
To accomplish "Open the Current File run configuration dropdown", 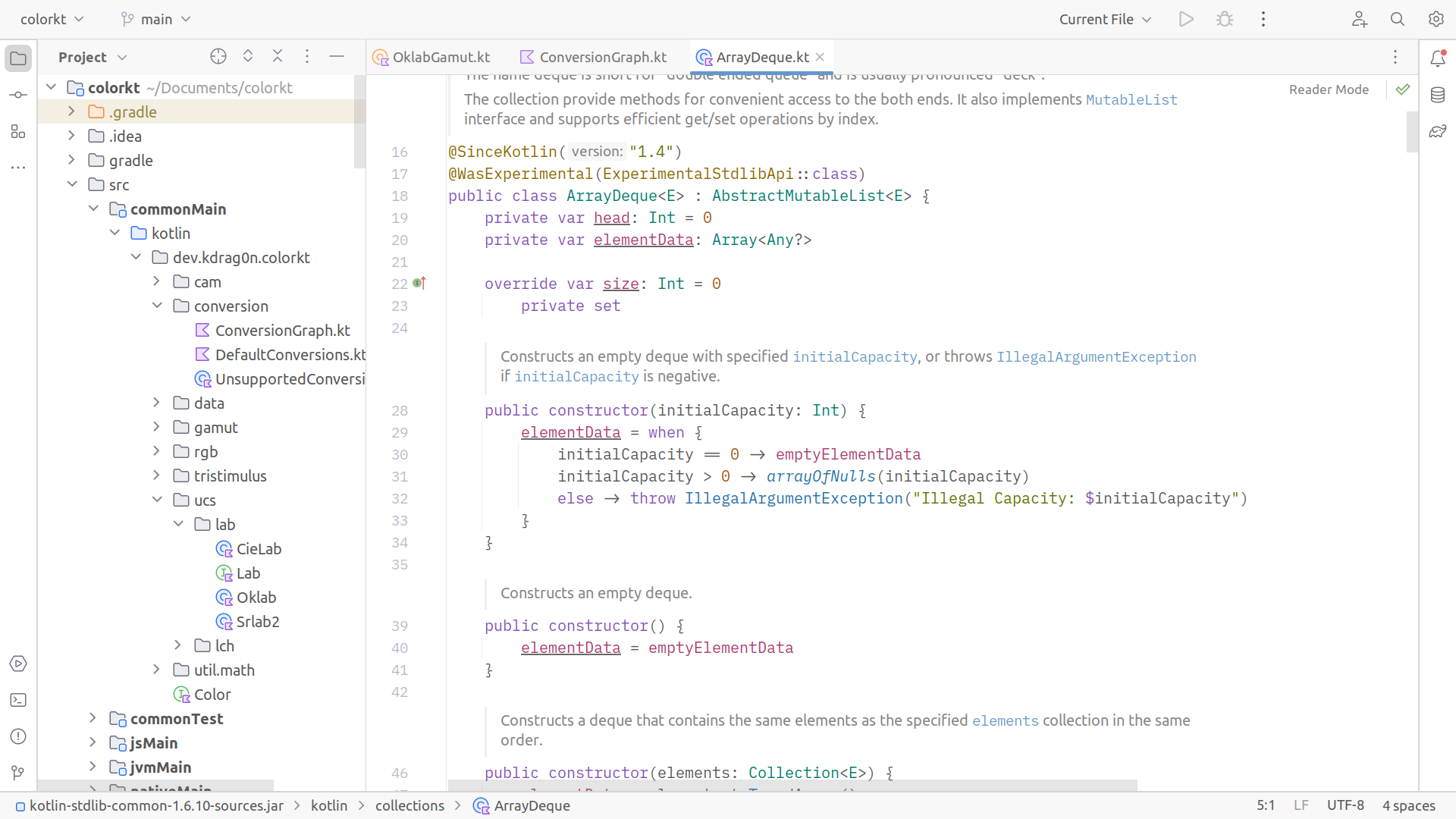I will [1105, 20].
